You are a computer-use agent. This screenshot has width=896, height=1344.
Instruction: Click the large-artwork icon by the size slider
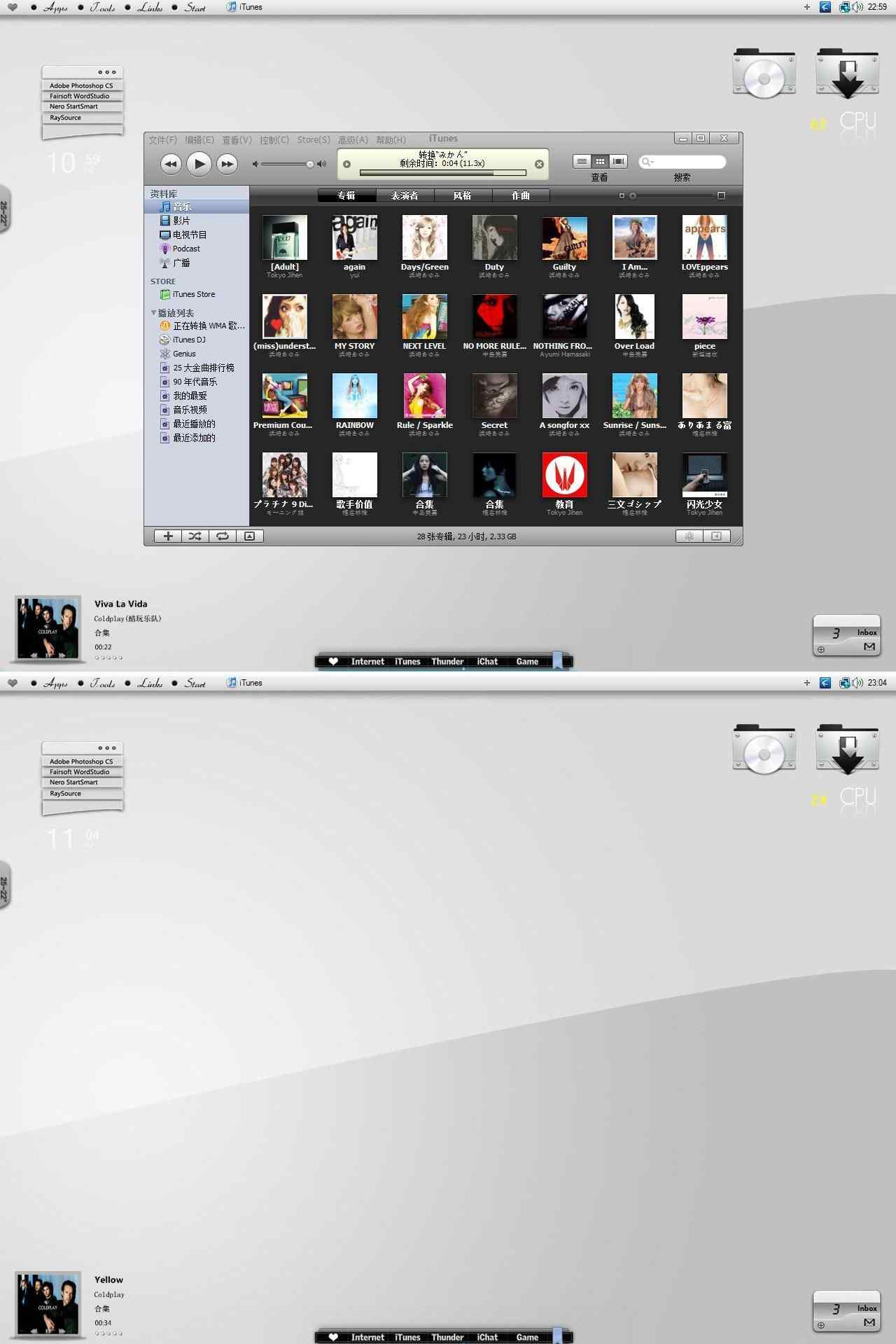721,195
